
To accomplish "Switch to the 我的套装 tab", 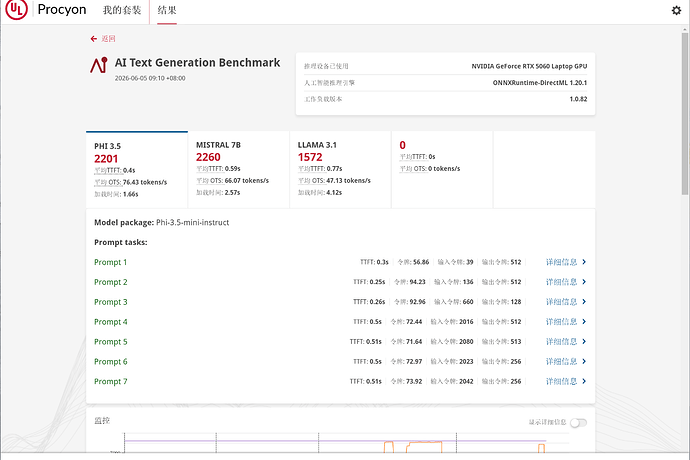I will click(x=122, y=10).
